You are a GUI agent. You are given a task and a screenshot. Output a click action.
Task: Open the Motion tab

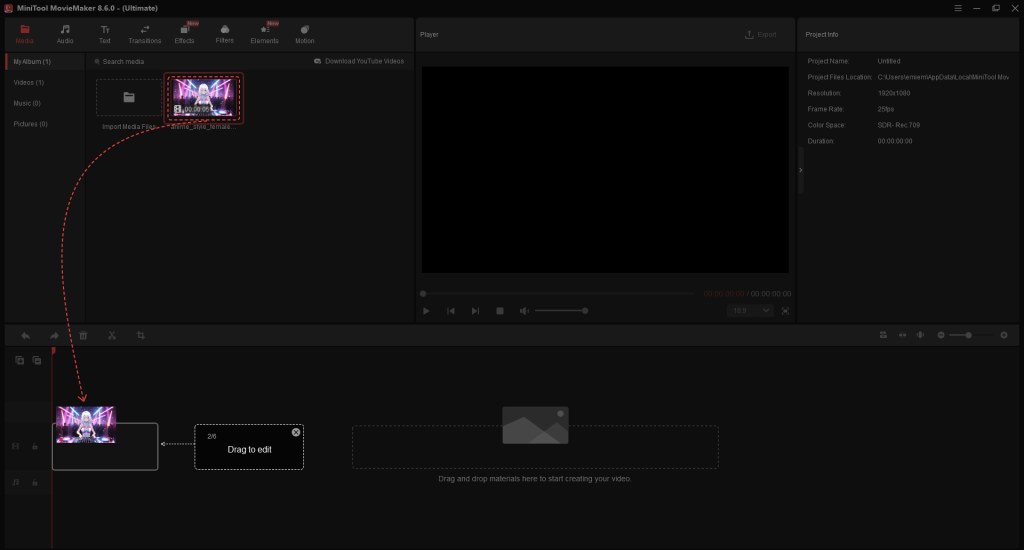pyautogui.click(x=304, y=34)
